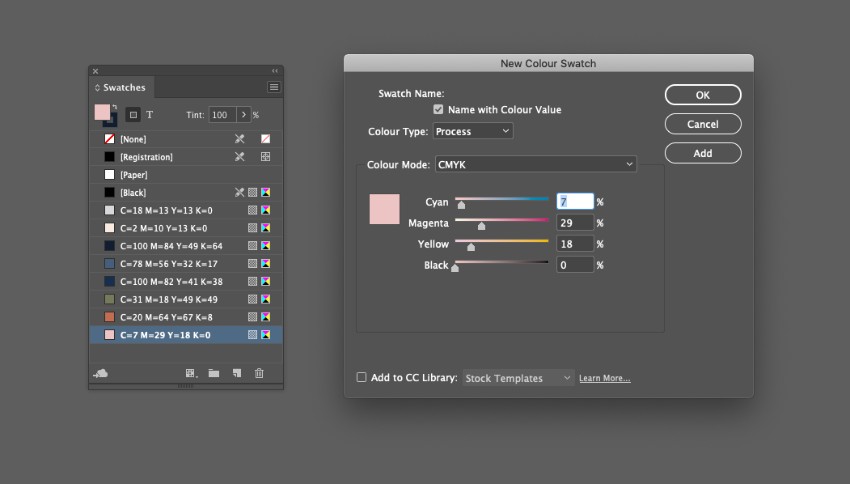Screen dimensions: 850x484
Task: Click the Tint value field
Action: pos(222,115)
